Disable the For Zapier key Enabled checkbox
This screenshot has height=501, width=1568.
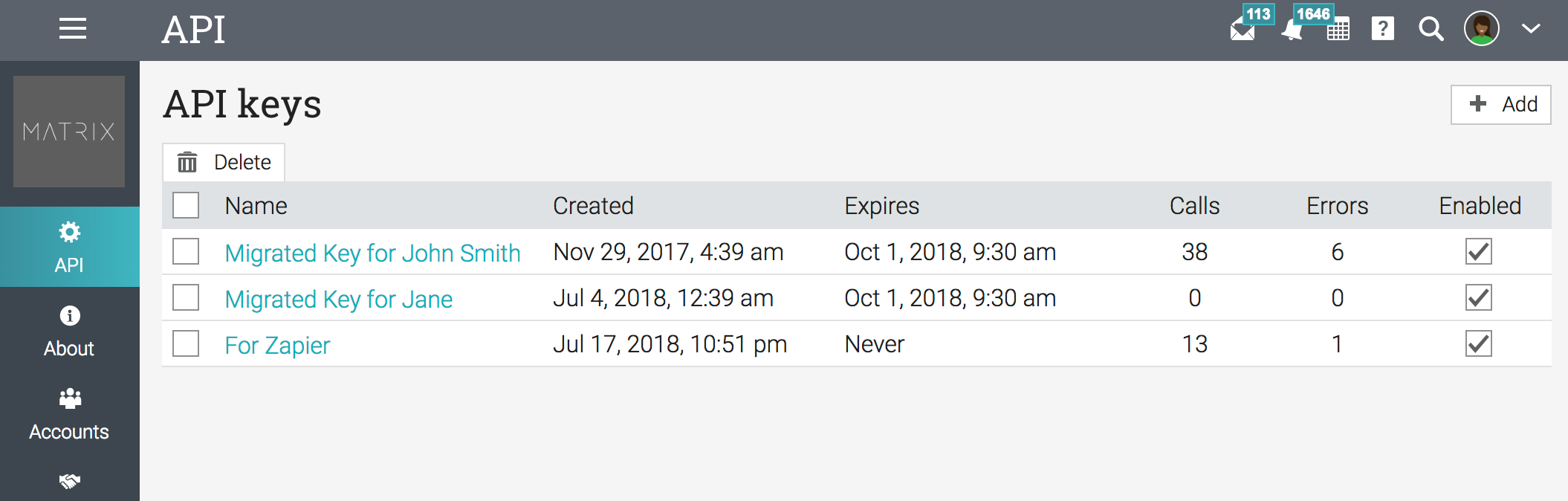pyautogui.click(x=1478, y=343)
